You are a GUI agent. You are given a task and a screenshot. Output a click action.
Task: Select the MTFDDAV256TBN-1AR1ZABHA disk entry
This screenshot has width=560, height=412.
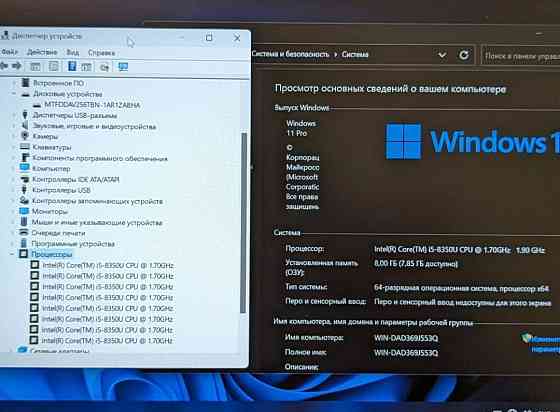click(92, 105)
